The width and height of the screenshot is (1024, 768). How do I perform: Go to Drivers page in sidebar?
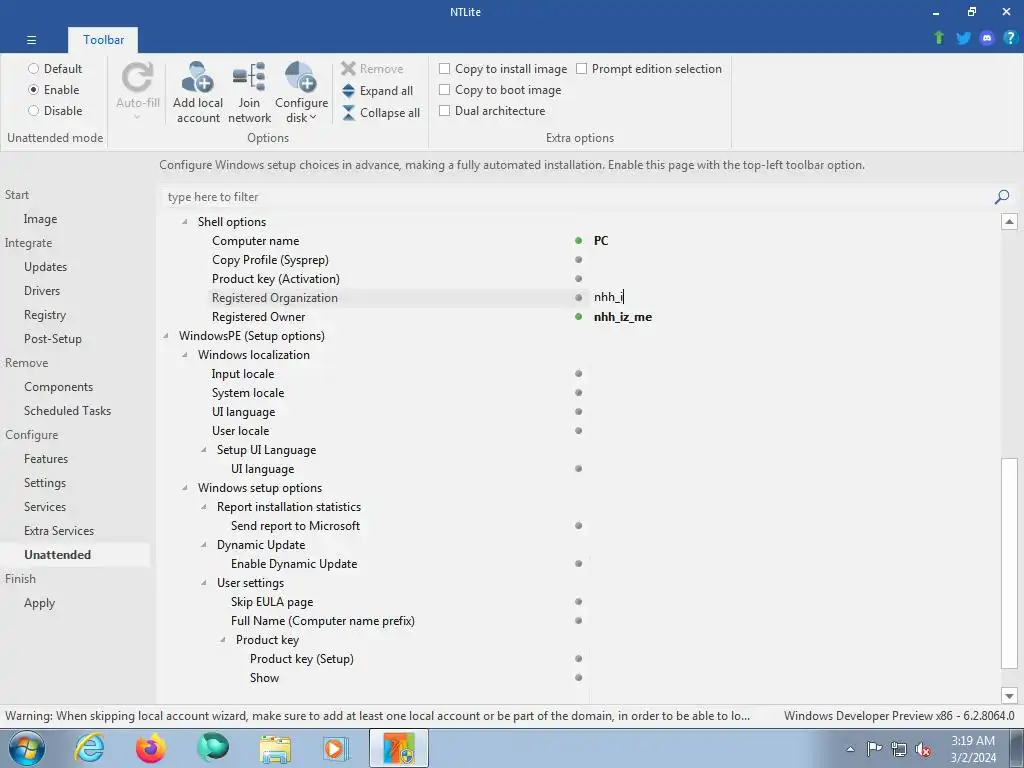(x=42, y=291)
